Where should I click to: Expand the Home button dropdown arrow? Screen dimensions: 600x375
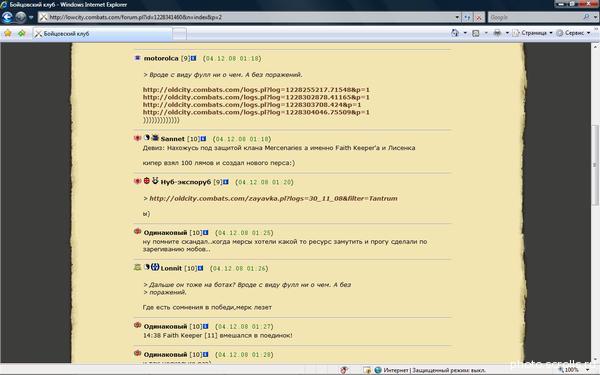(465, 33)
